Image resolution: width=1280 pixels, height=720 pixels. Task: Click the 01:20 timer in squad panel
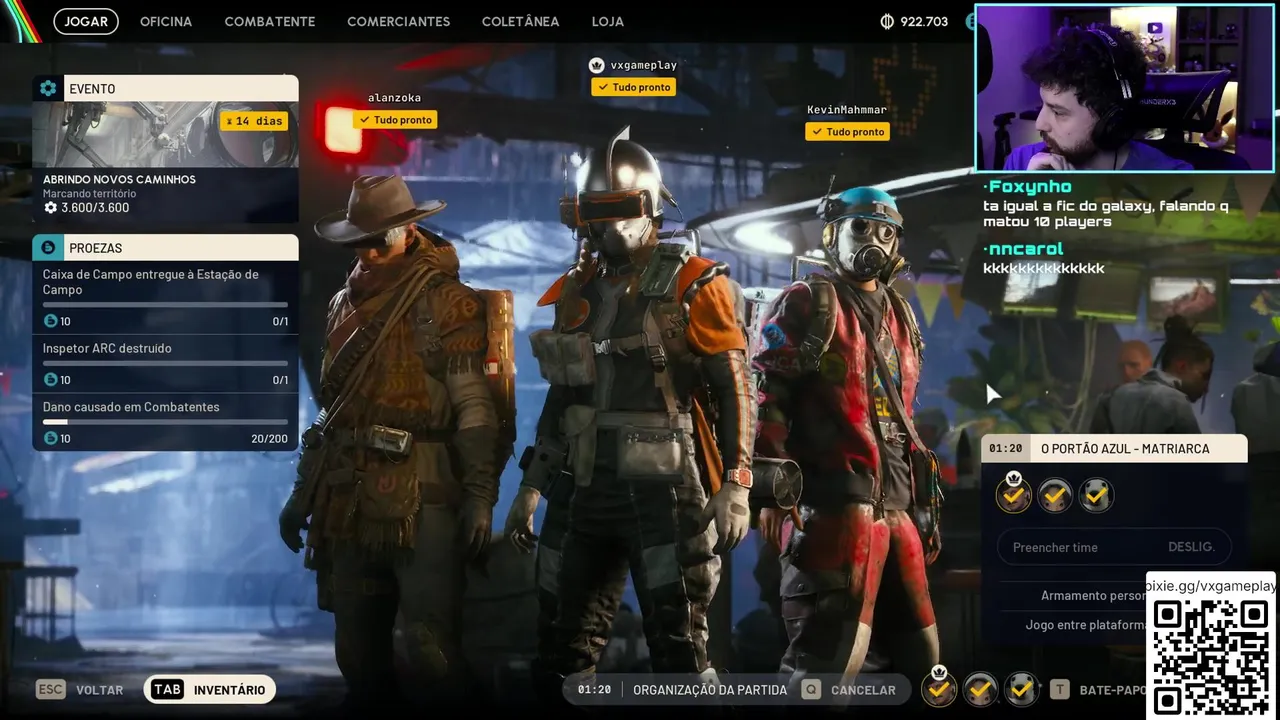pyautogui.click(x=1006, y=449)
